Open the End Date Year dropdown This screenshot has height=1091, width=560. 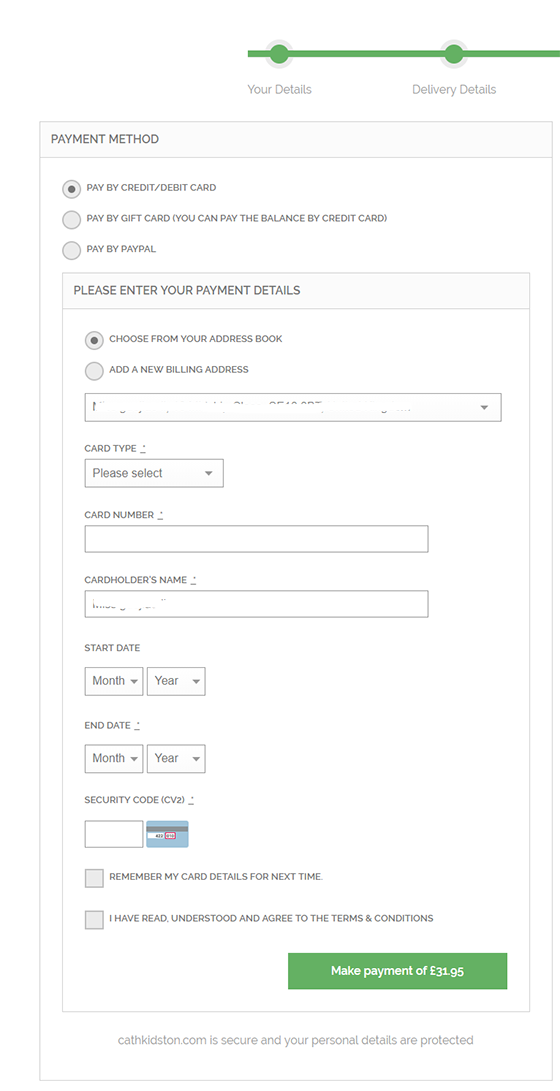point(176,758)
